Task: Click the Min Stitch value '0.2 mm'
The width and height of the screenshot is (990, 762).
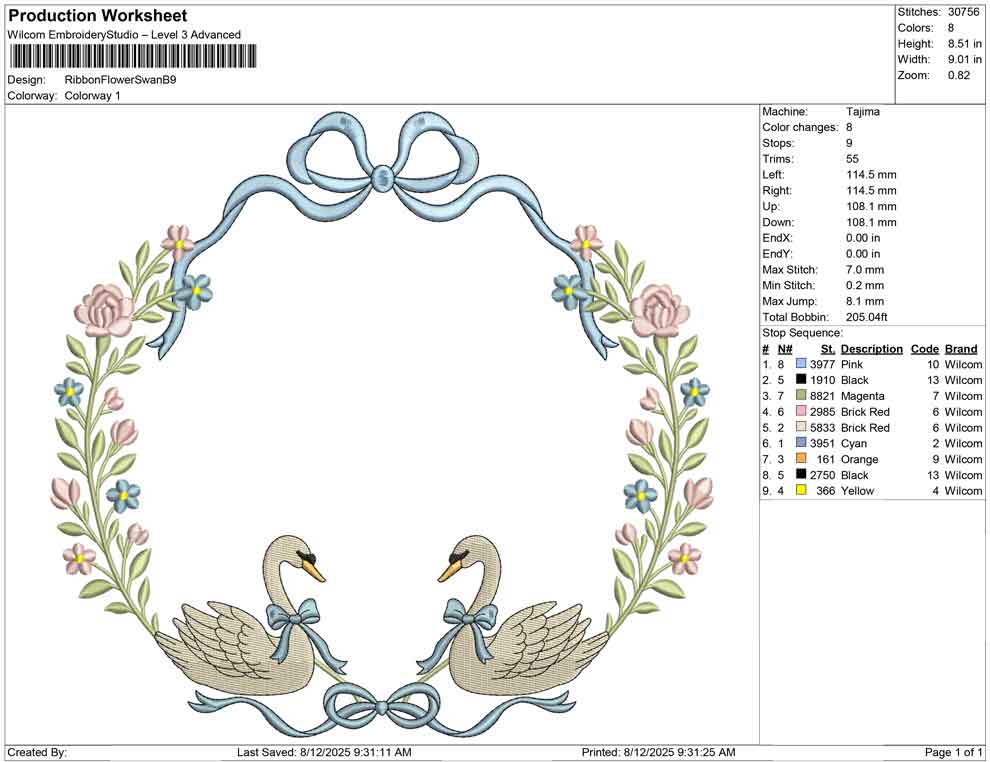Action: [865, 285]
